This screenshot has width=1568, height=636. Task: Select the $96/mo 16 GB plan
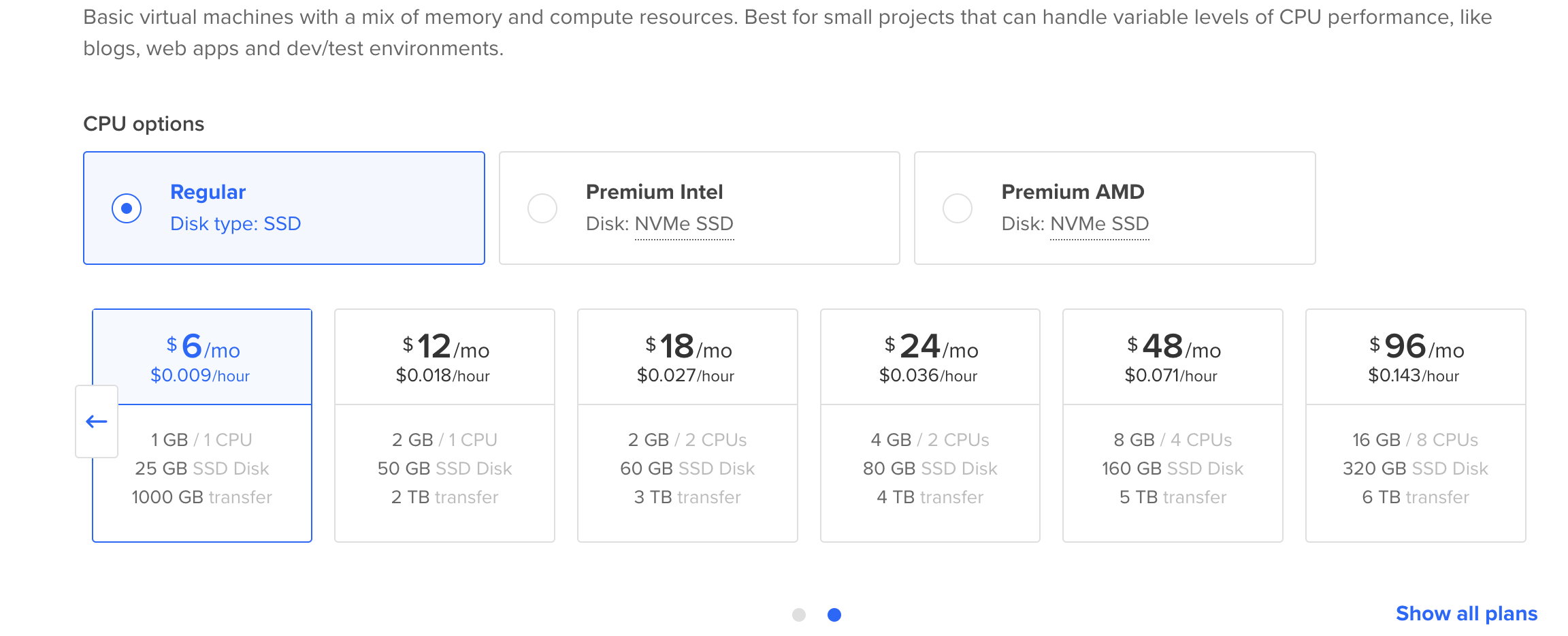(1416, 425)
